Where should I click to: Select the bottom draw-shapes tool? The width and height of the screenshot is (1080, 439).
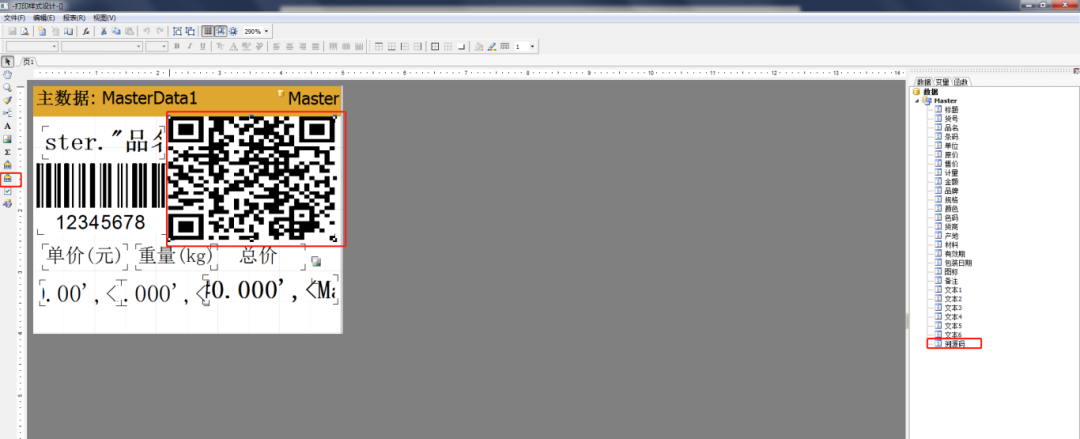8,204
